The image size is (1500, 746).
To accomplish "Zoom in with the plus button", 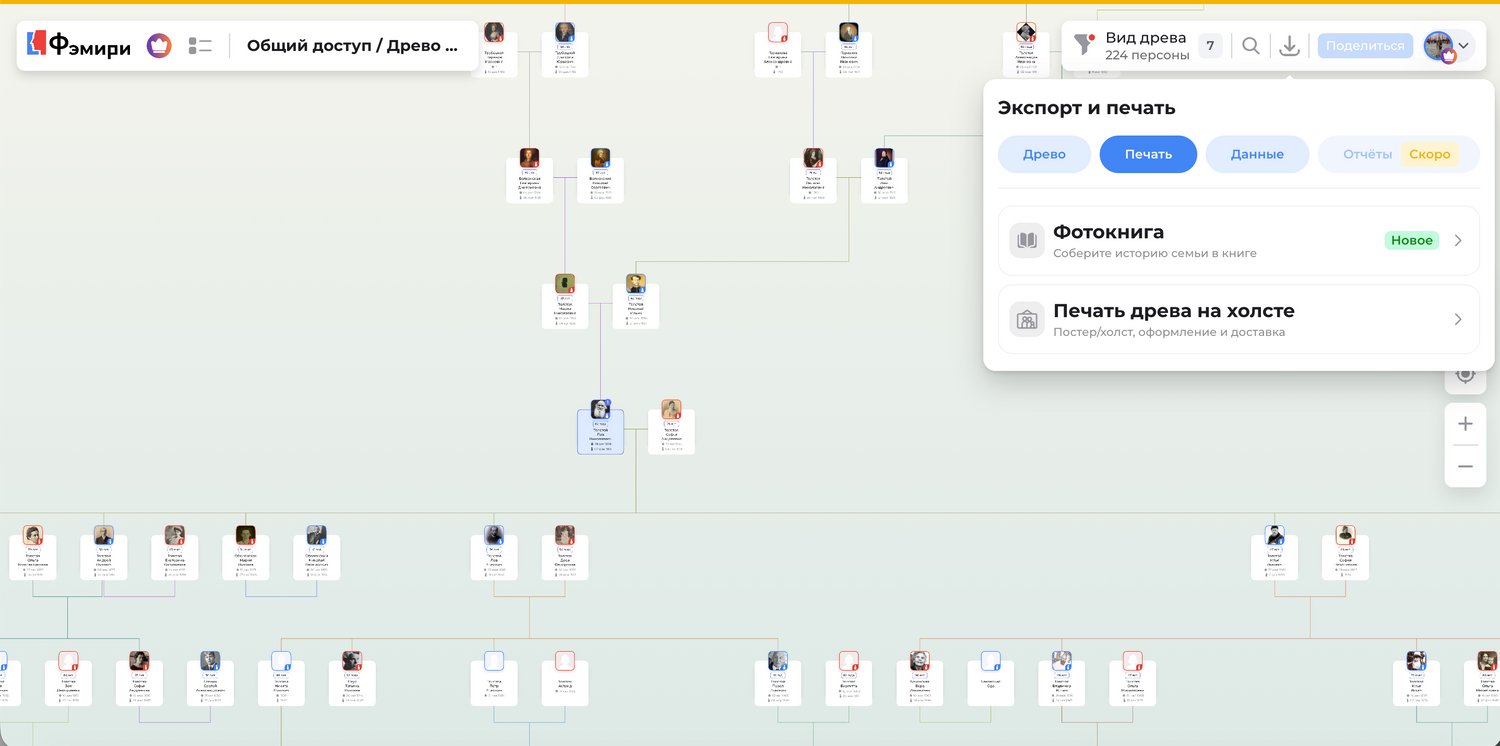I will point(1465,424).
